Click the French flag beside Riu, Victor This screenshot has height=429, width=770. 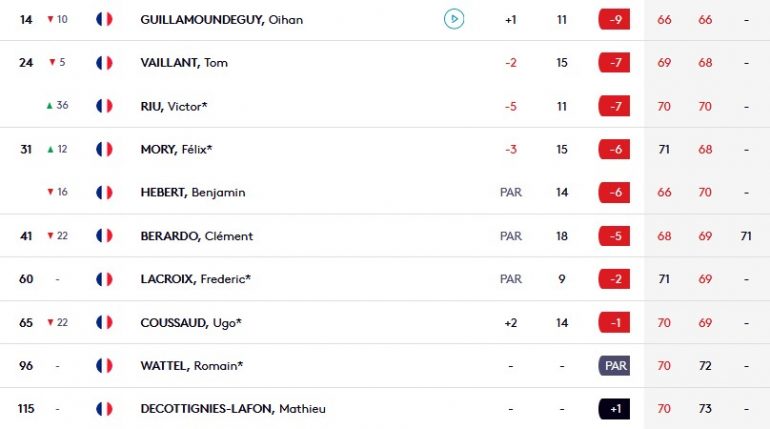104,106
